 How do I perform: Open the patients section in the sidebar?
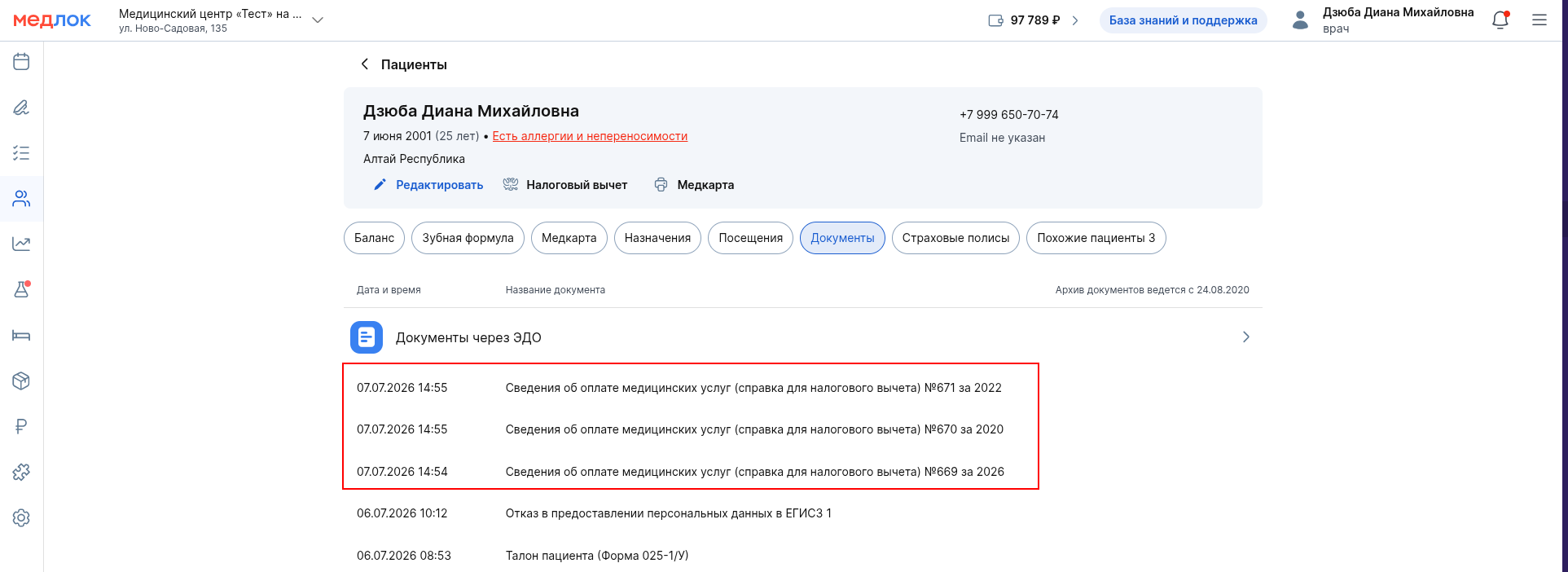[x=21, y=199]
